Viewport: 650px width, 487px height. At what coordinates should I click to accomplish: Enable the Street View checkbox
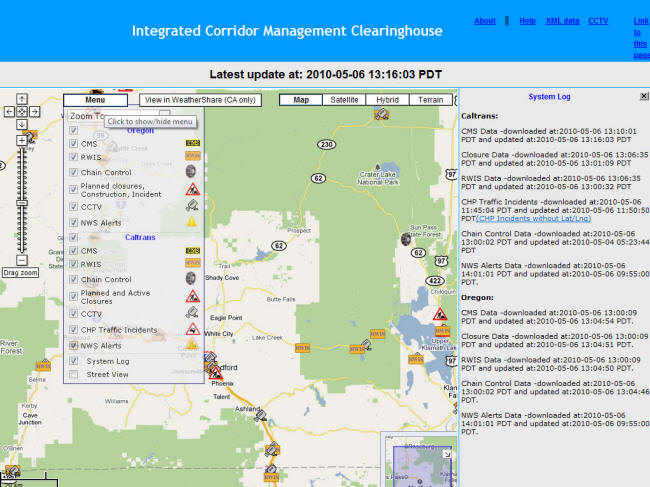point(74,375)
